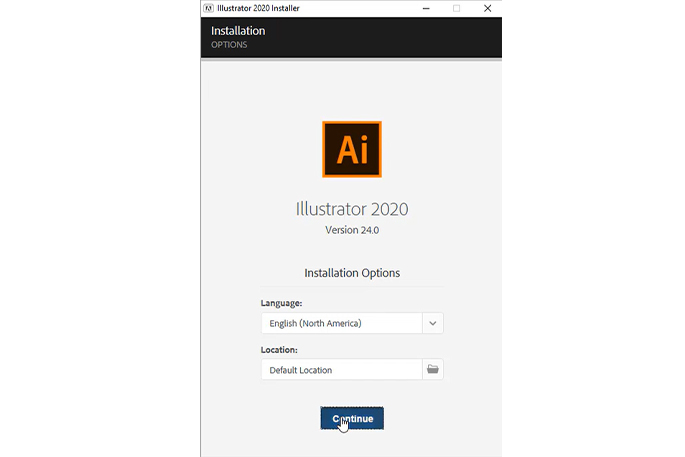Click the Continue button
The height and width of the screenshot is (457, 685).
[x=352, y=418]
